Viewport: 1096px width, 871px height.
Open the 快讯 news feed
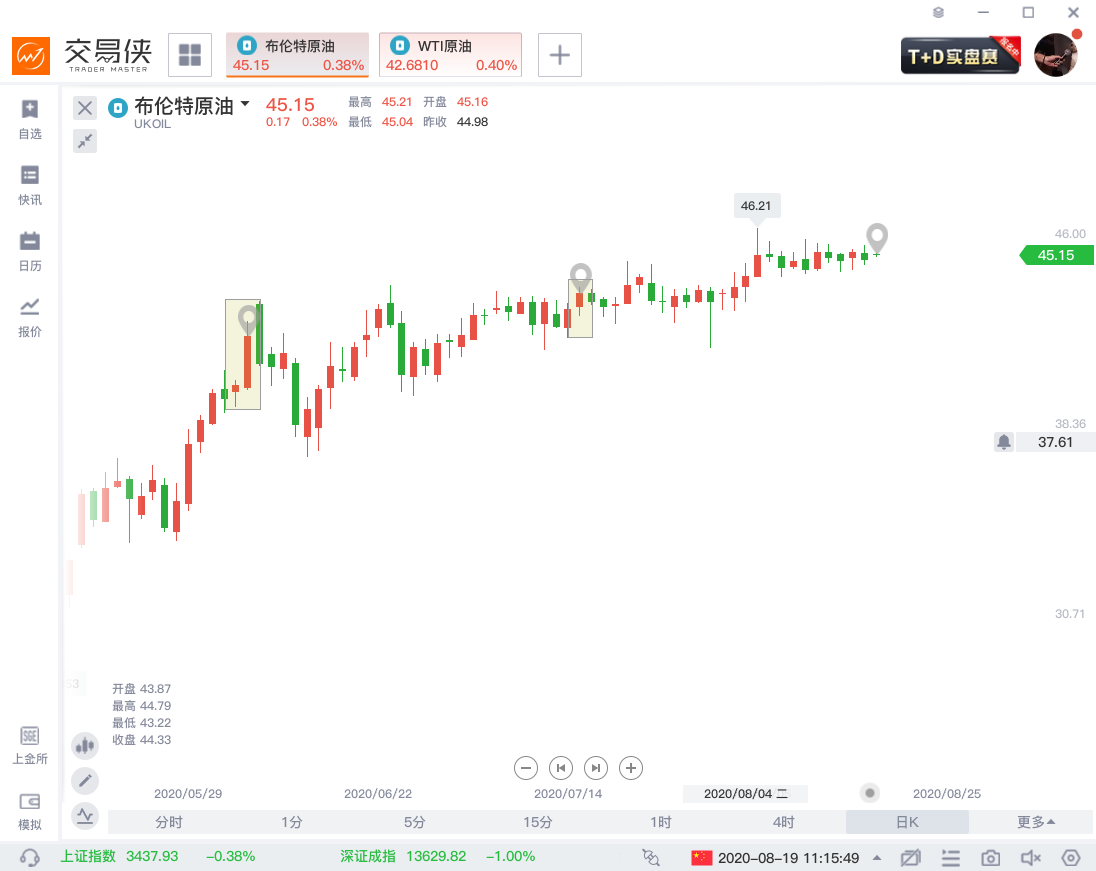(x=30, y=184)
